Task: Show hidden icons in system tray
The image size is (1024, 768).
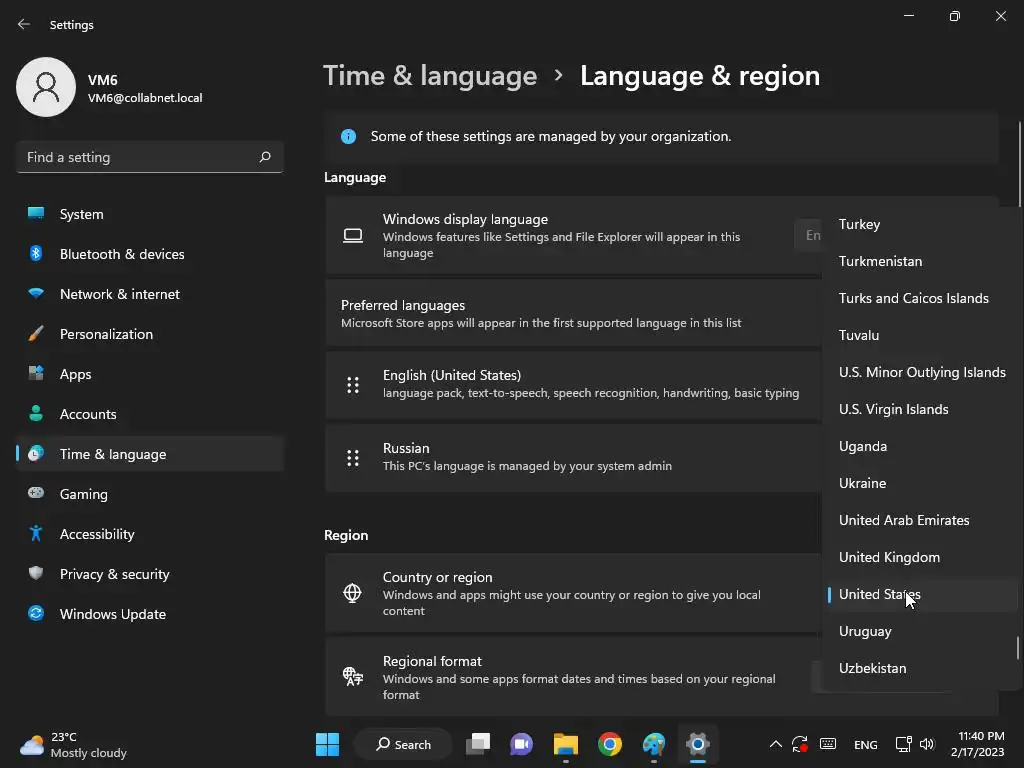Action: point(775,744)
